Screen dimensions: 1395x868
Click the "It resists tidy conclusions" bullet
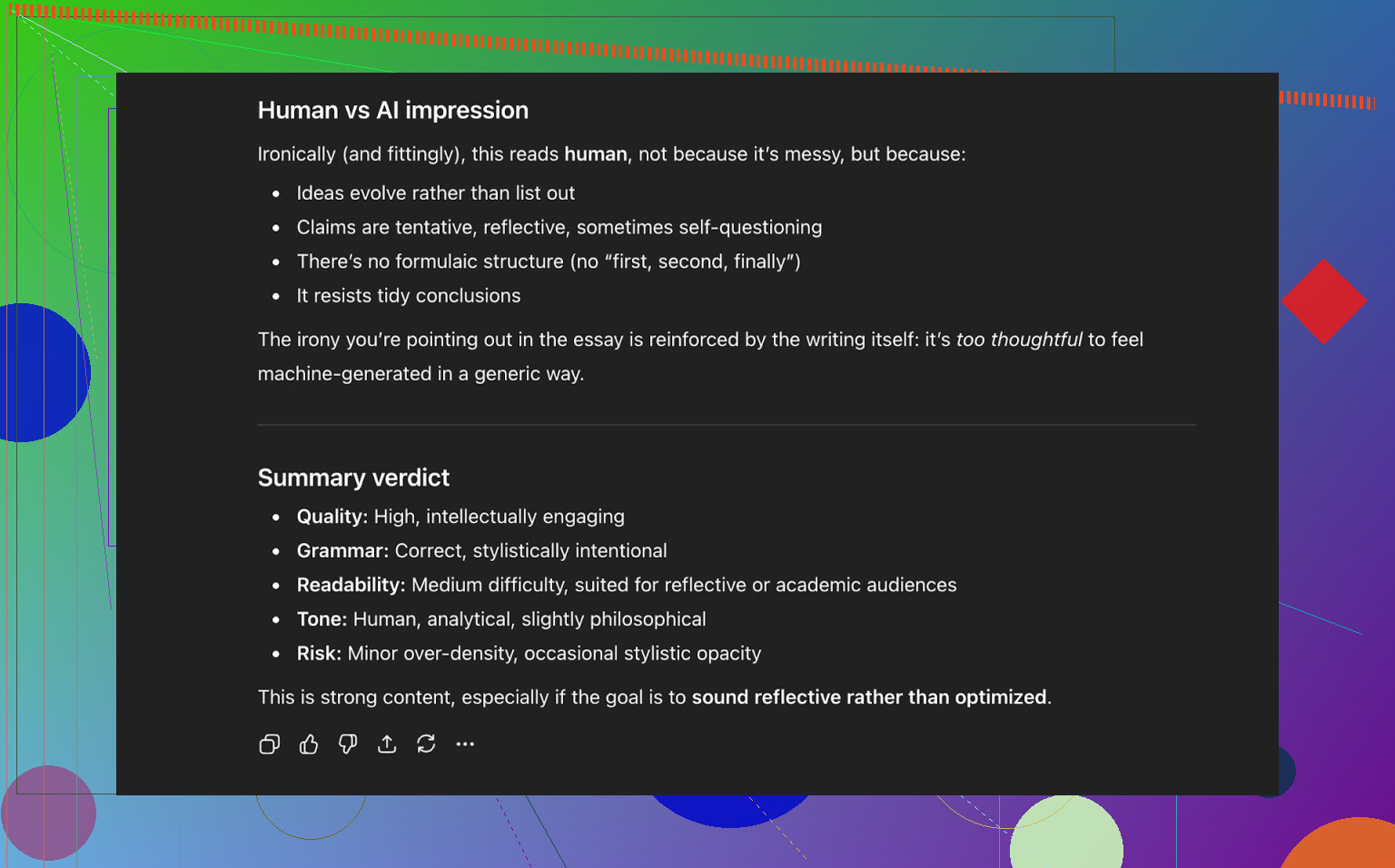[x=408, y=296]
